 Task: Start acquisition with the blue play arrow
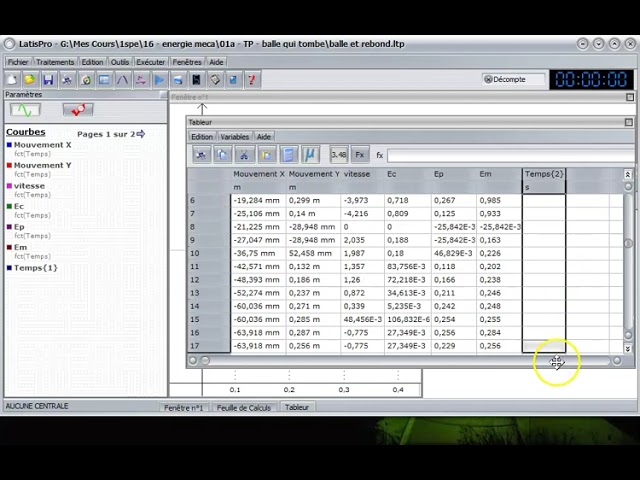[159, 80]
